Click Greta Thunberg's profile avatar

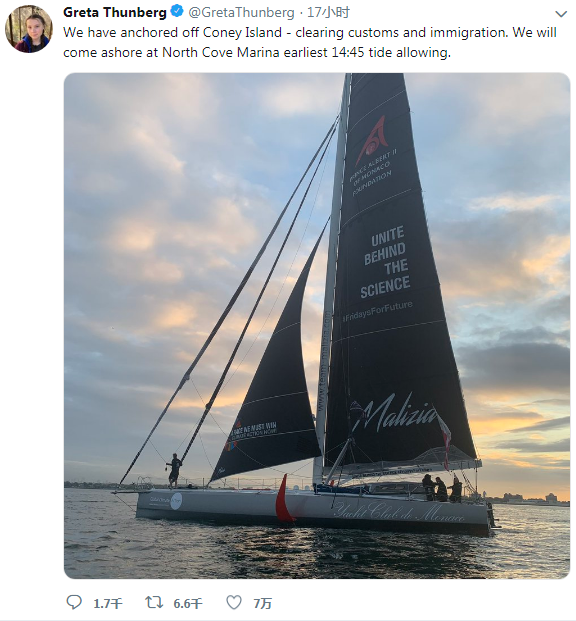point(29,29)
